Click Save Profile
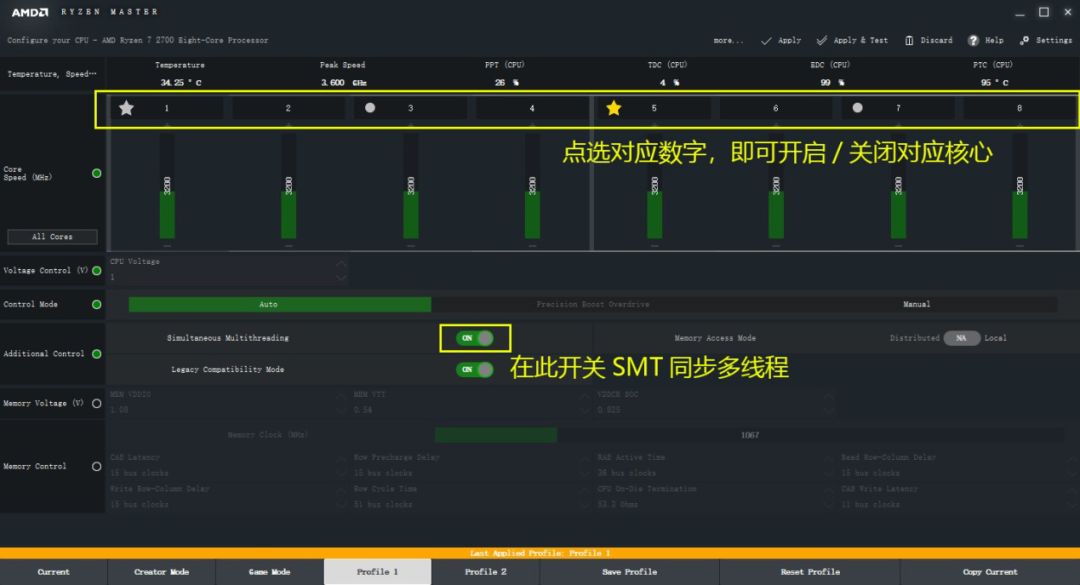The image size is (1080, 585). pos(629,572)
